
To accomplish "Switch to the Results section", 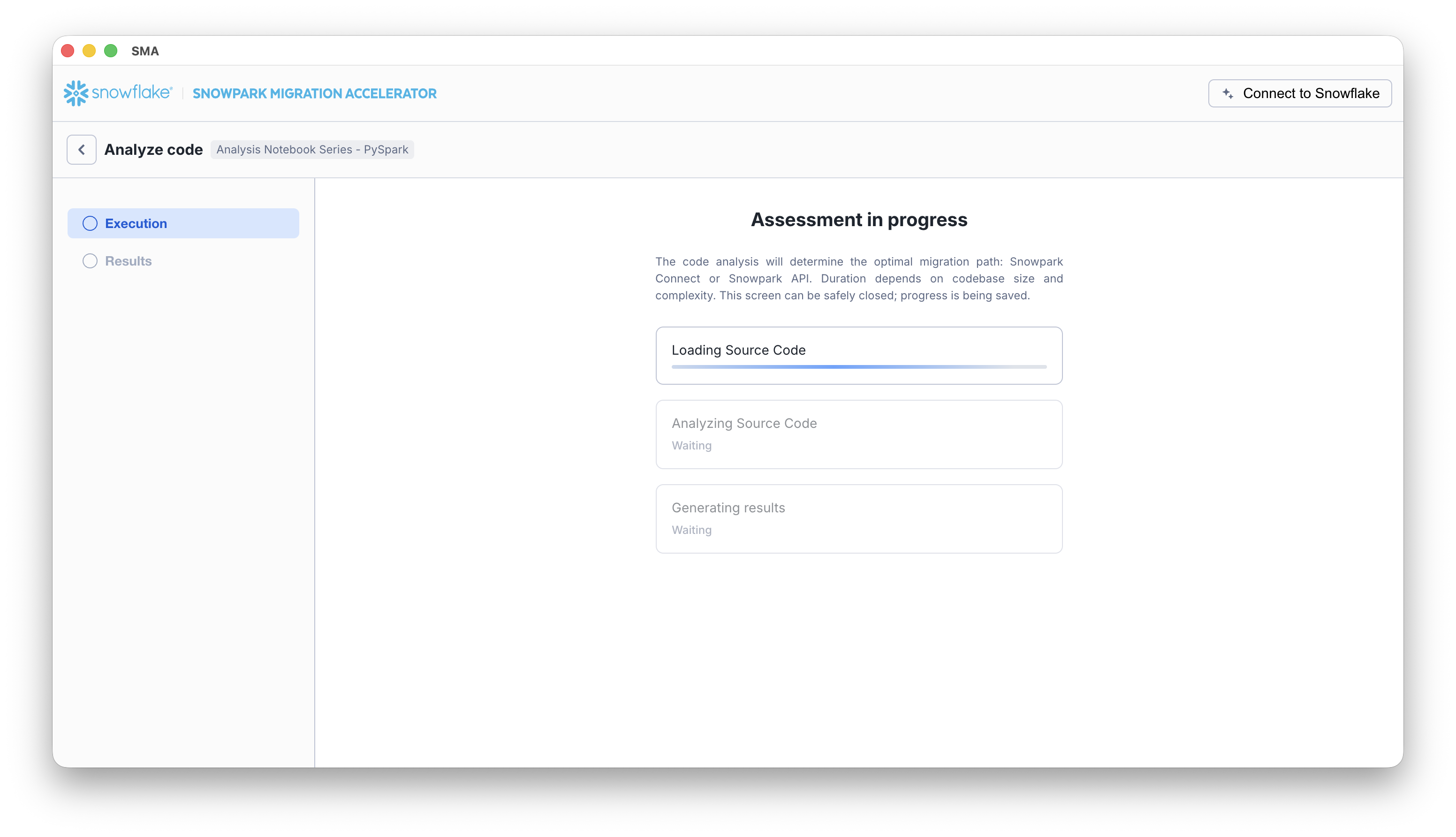I will 128,260.
